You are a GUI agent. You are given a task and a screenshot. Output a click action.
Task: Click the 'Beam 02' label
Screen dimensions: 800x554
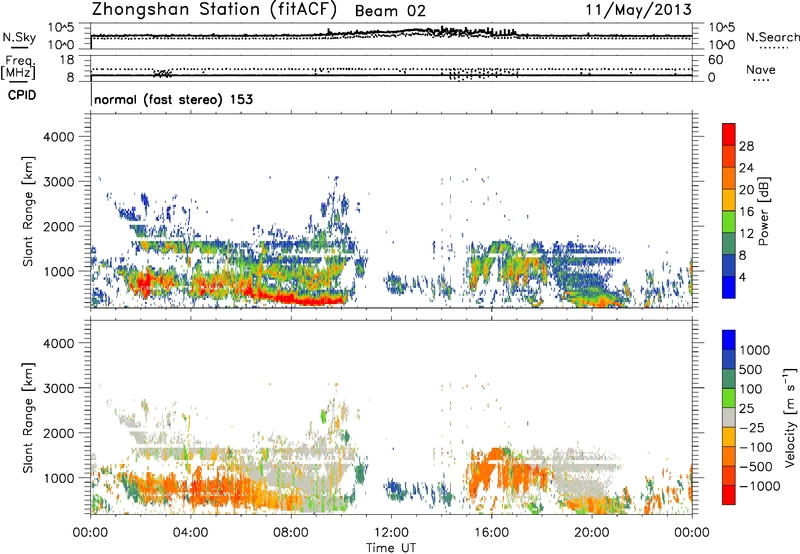(x=390, y=11)
